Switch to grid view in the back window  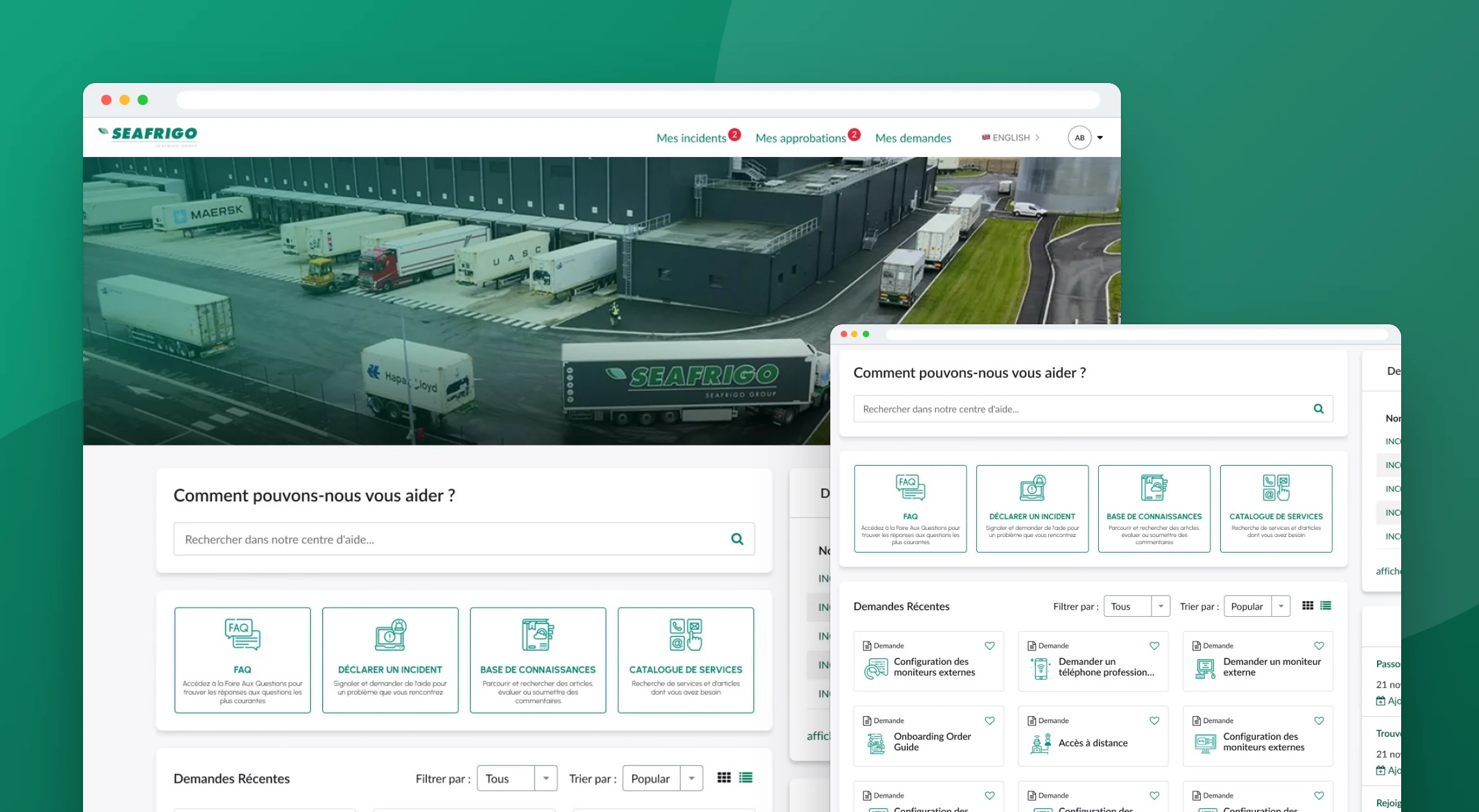pos(724,778)
